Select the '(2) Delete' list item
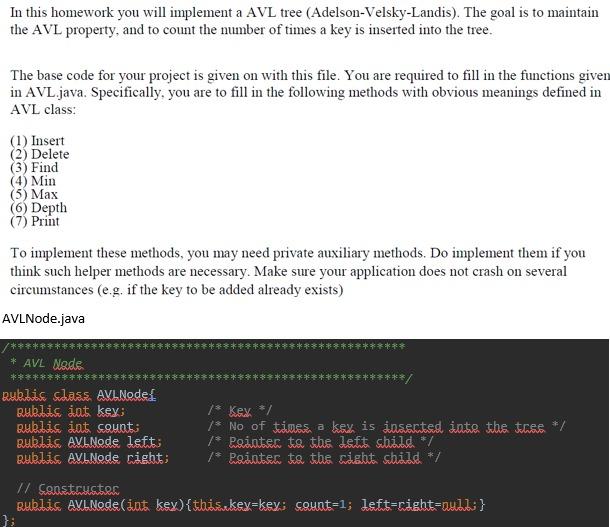Image resolution: width=610 pixels, height=527 pixels. (x=40, y=154)
